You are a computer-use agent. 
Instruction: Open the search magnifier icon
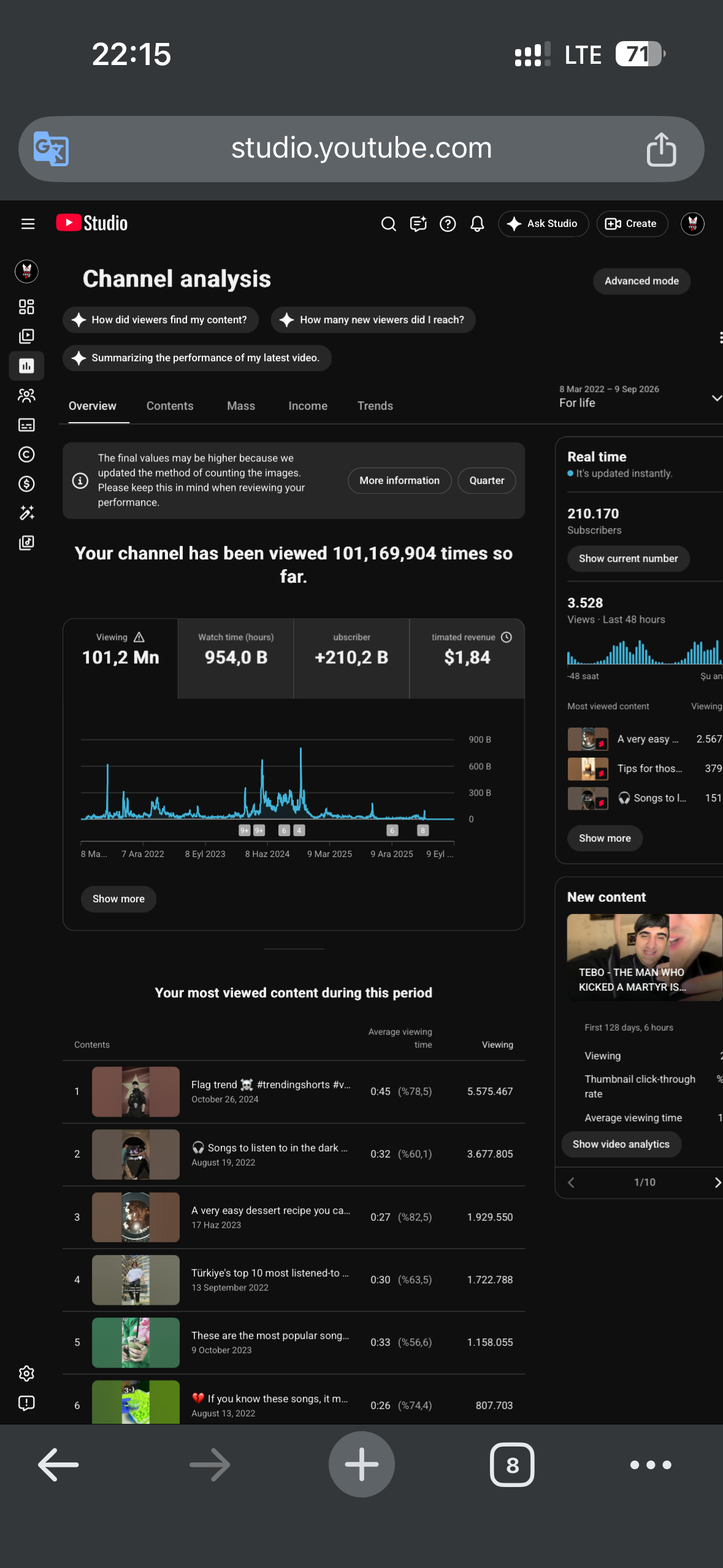(x=388, y=224)
